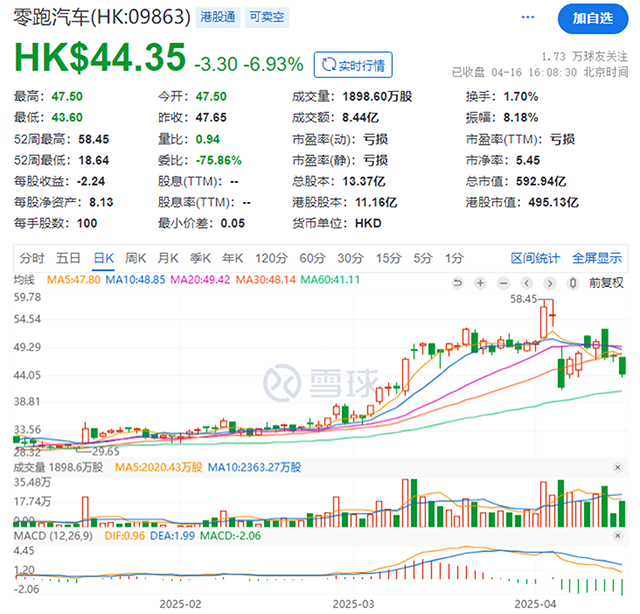
Task: Zoom out the K-line chart with minus icon
Action: (x=504, y=283)
